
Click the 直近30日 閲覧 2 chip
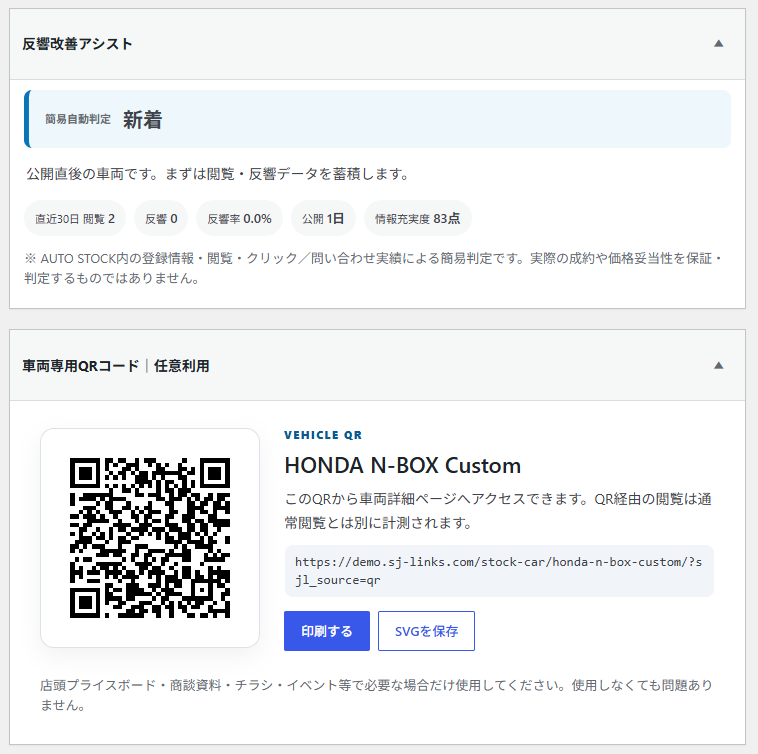(75, 218)
